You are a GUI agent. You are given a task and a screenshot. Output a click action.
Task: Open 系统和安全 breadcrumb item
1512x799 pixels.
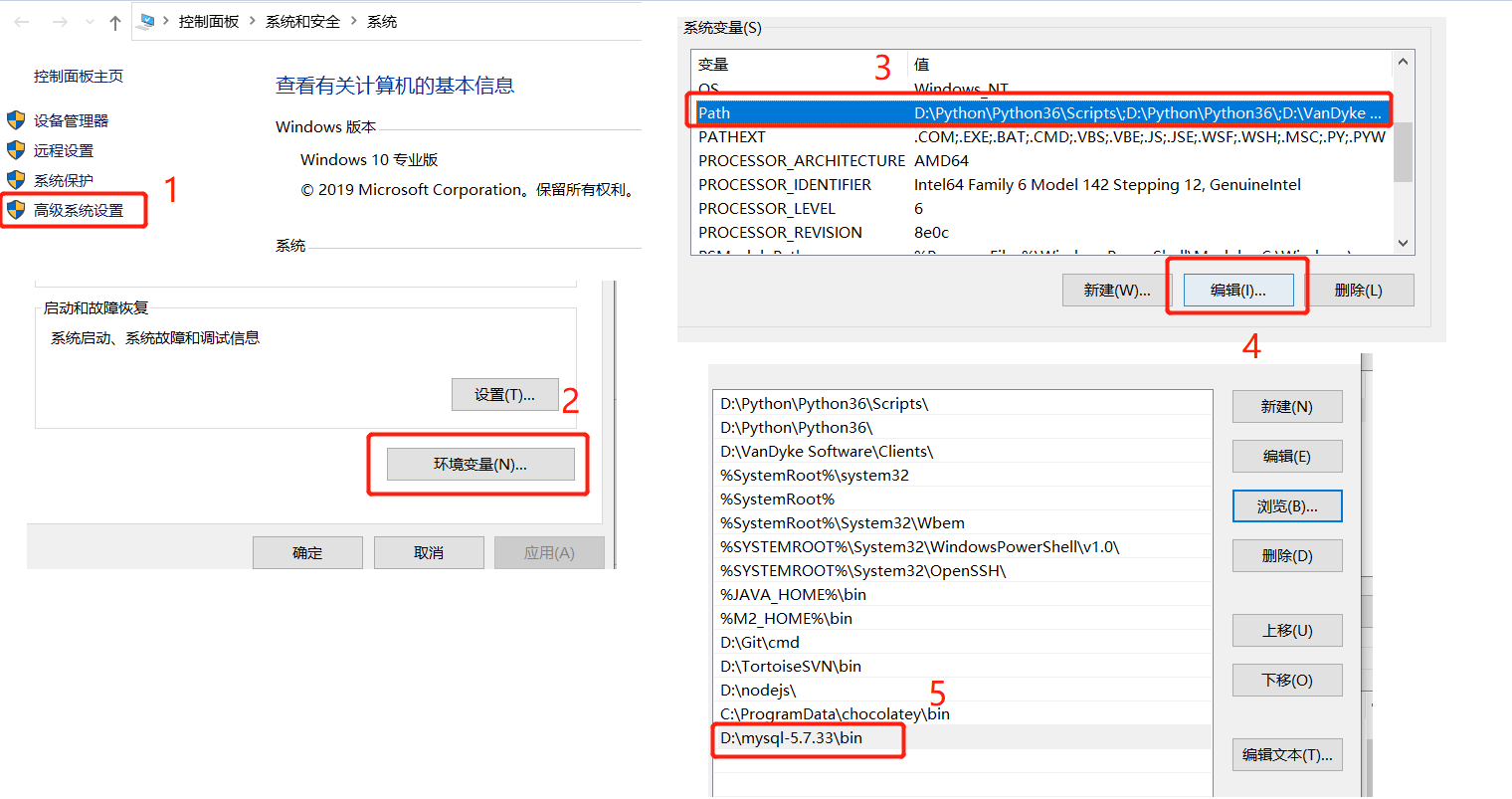click(302, 21)
